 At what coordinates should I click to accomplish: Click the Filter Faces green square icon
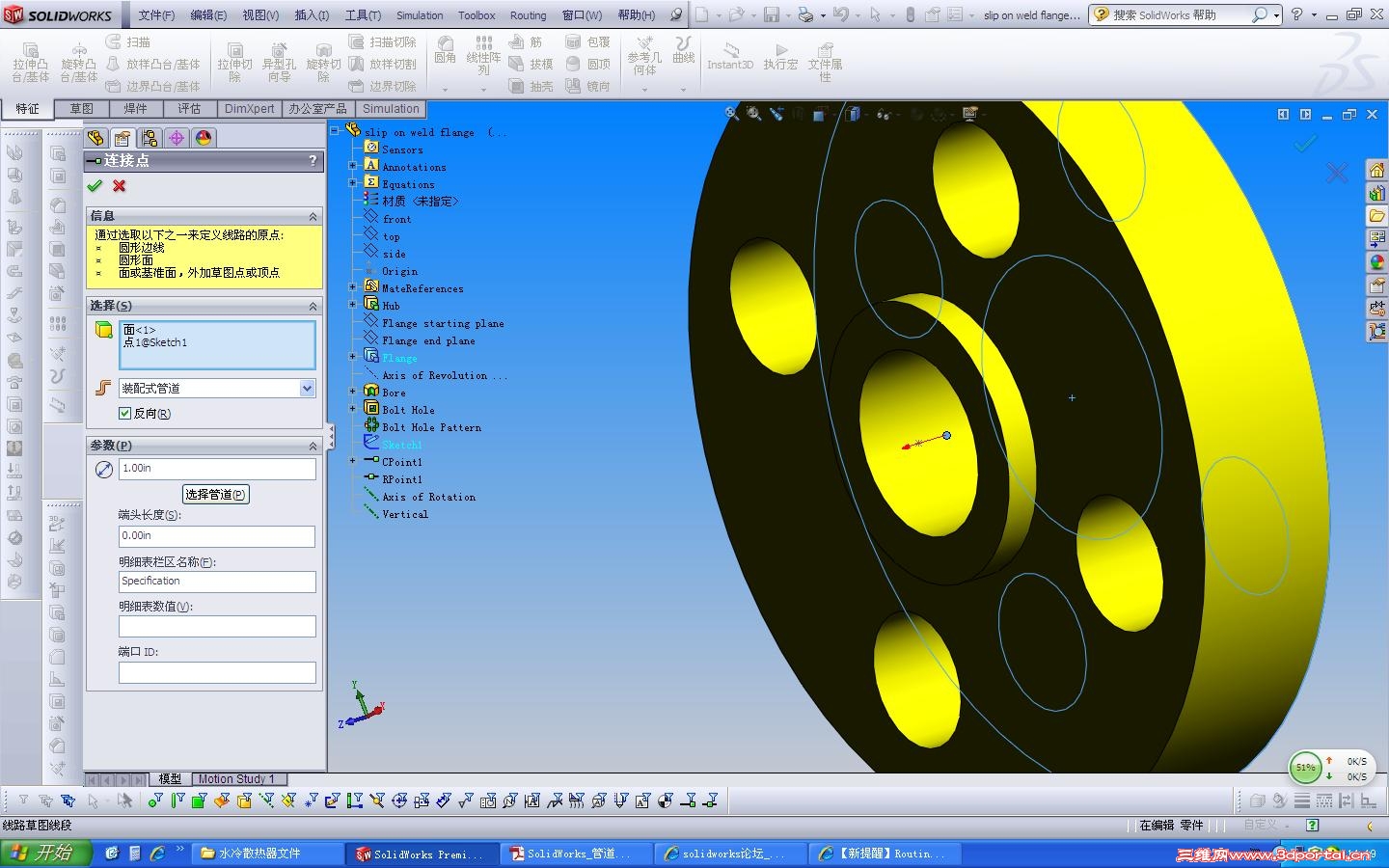(199, 800)
